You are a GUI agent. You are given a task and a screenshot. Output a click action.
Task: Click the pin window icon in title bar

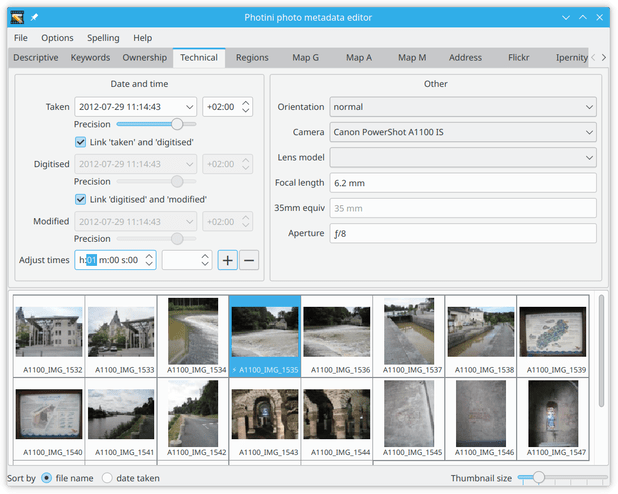tap(34, 17)
